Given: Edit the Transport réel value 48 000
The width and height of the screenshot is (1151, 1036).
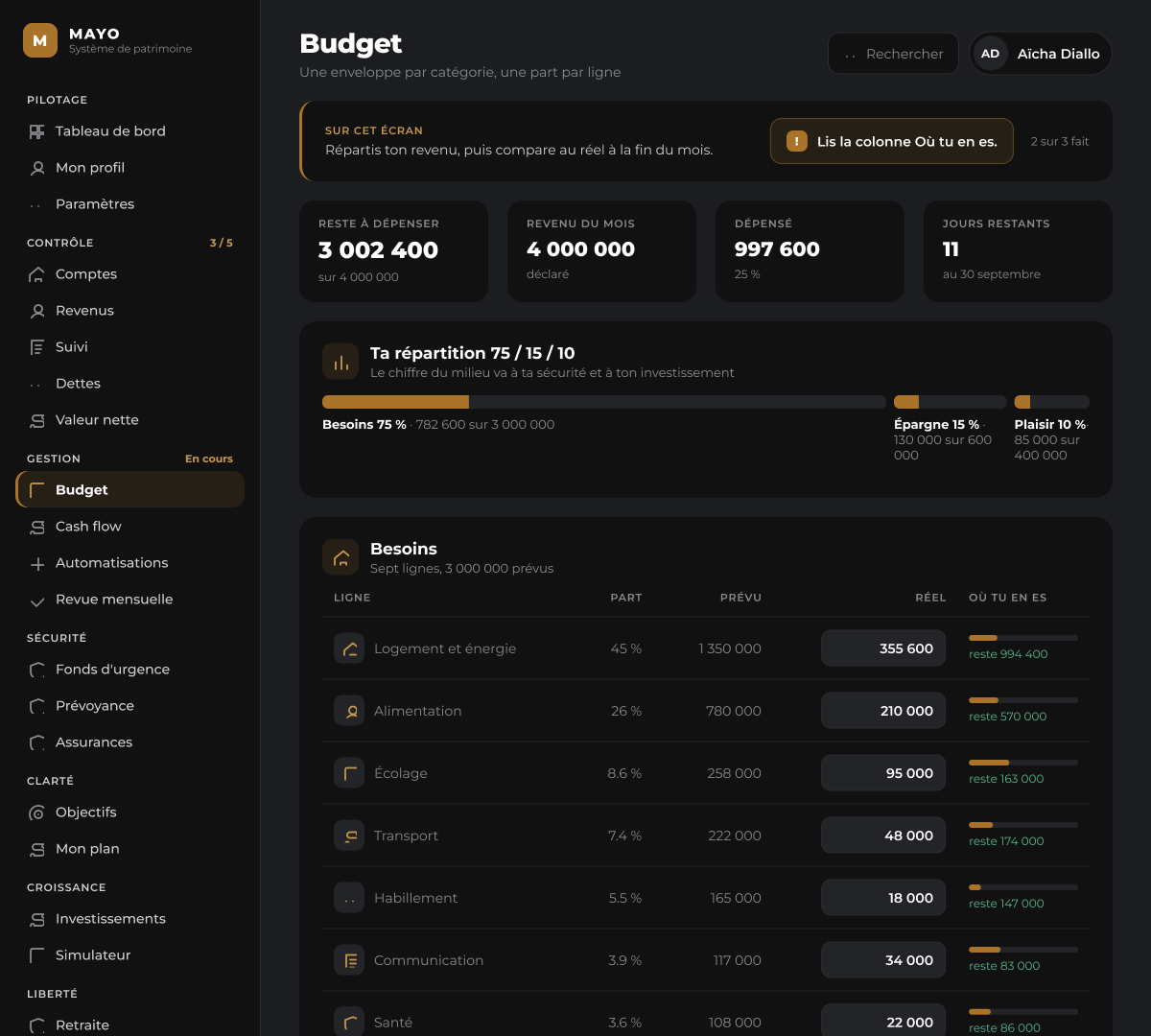Looking at the screenshot, I should coord(883,836).
